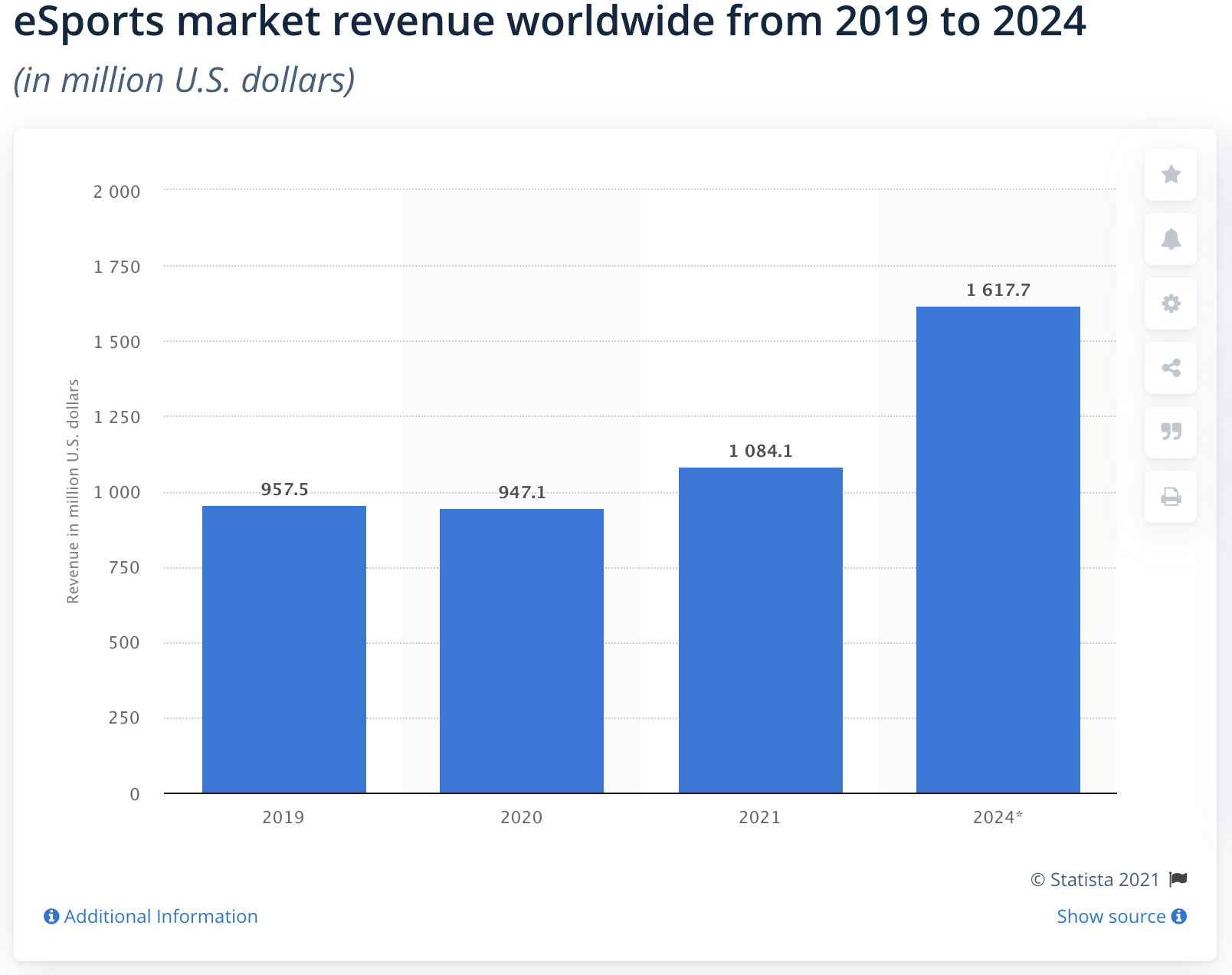Click the share statistic icon
1232x975 pixels.
[x=1170, y=368]
